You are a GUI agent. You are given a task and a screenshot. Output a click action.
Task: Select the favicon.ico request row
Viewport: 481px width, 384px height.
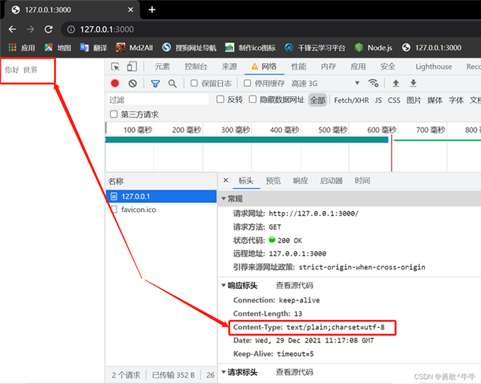[x=161, y=210]
